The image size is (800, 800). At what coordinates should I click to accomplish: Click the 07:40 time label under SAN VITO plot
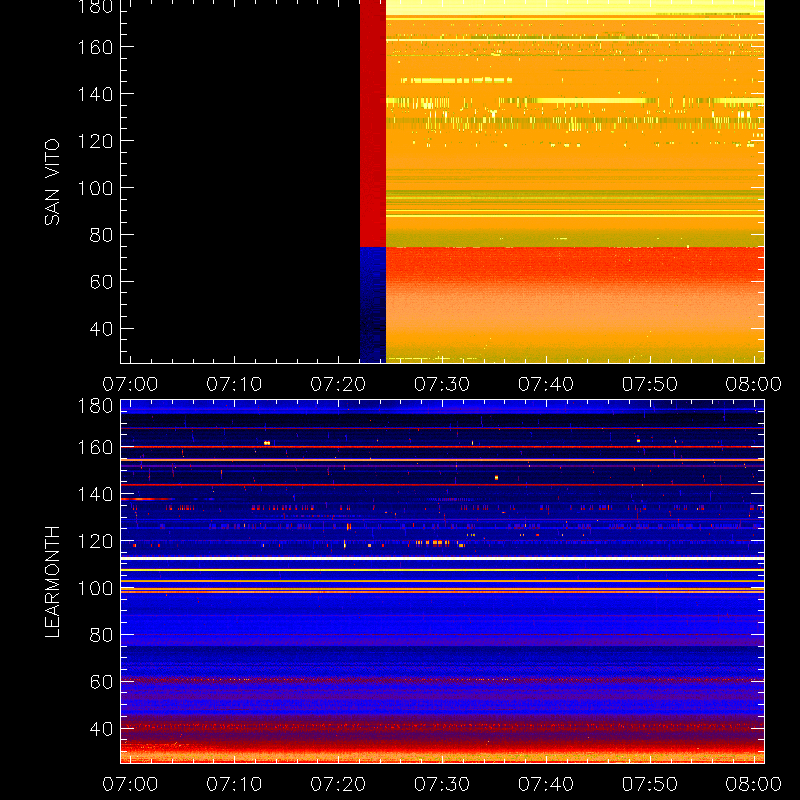pyautogui.click(x=546, y=384)
